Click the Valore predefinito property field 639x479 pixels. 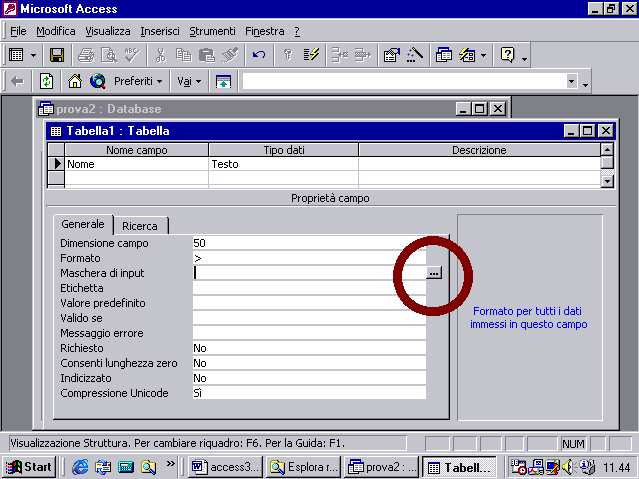point(309,303)
